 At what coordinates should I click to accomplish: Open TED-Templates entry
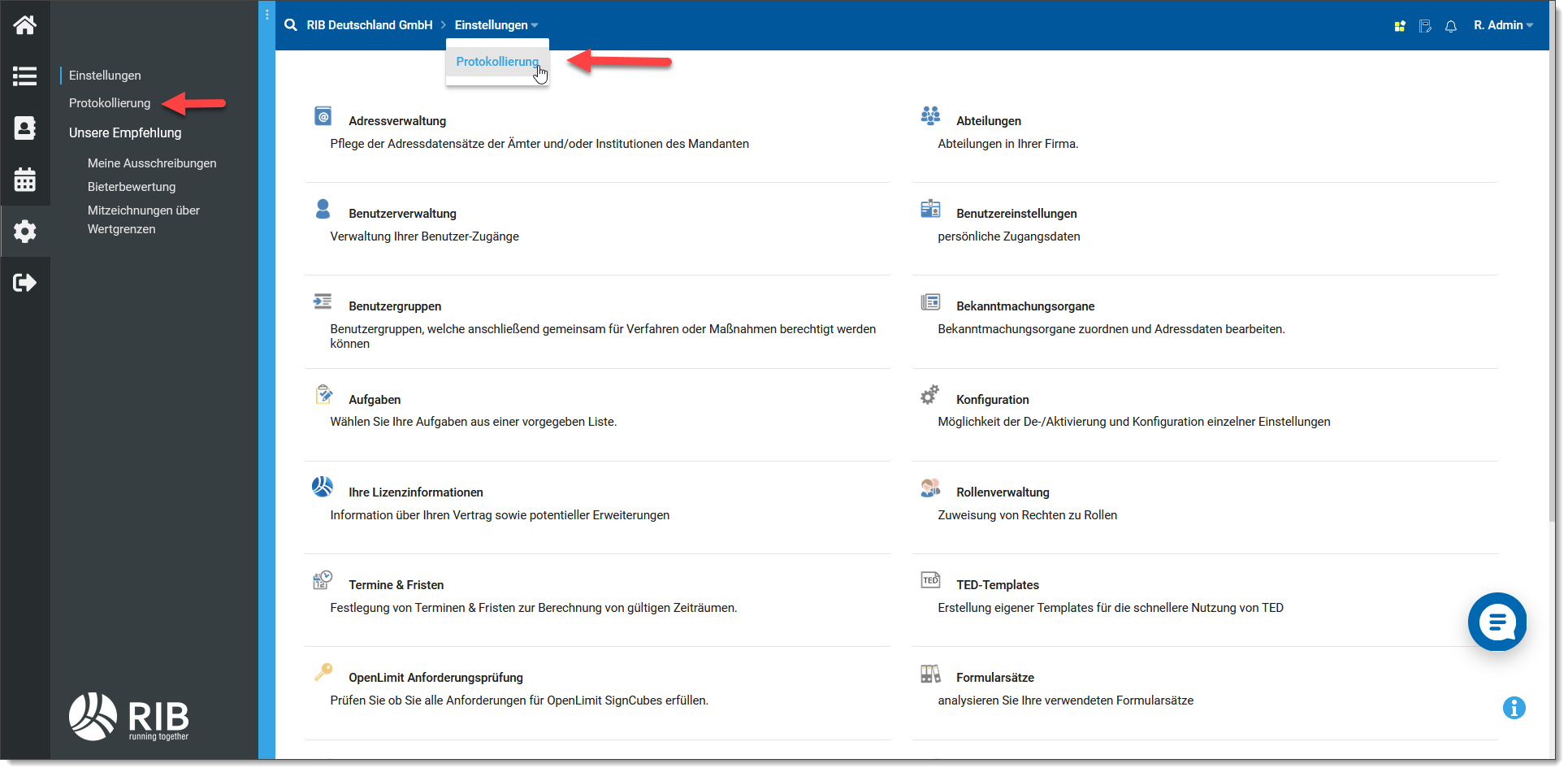click(998, 585)
